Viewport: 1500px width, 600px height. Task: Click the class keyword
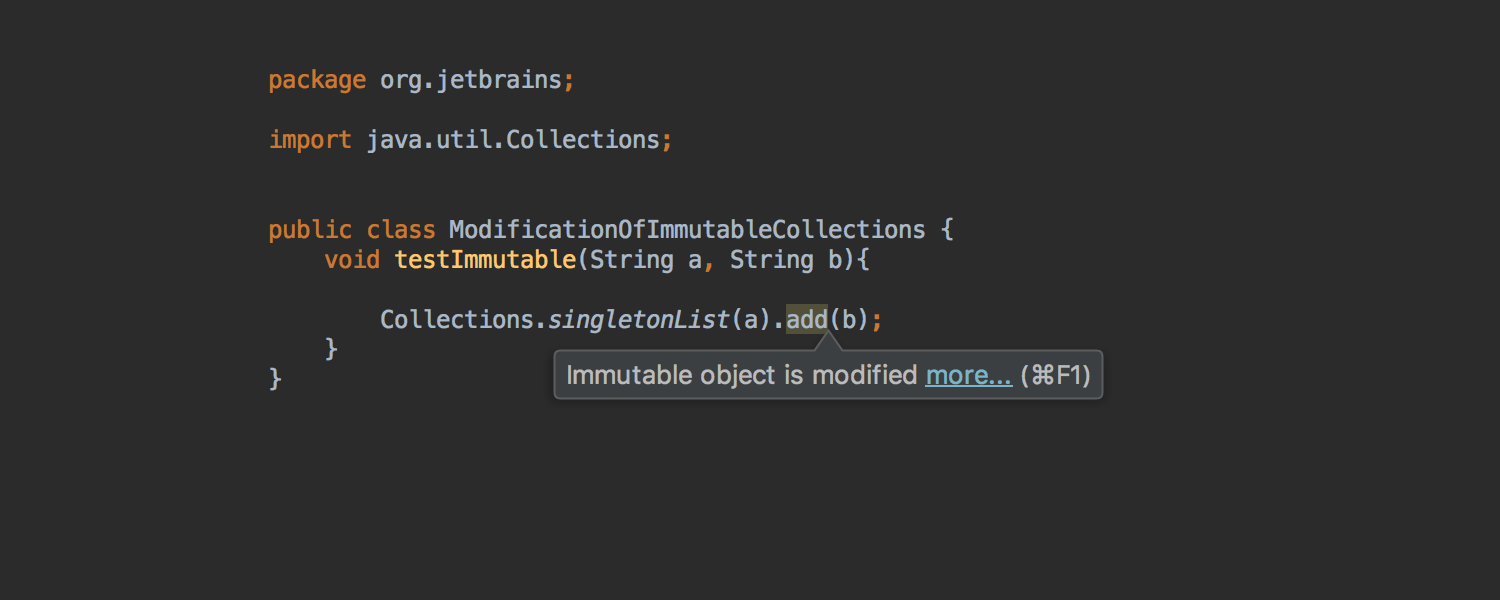[401, 230]
